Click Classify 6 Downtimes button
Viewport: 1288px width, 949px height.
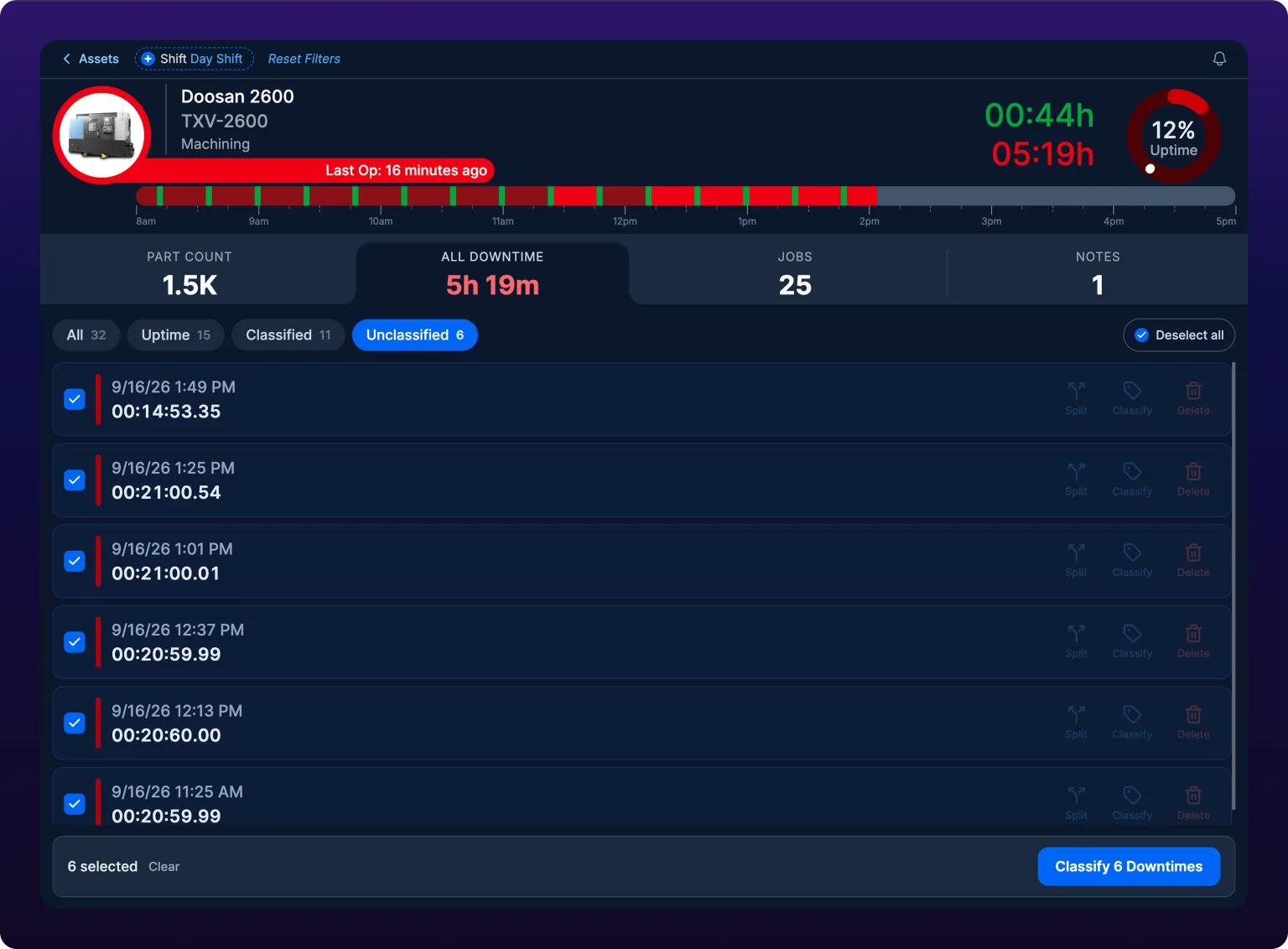pos(1129,867)
